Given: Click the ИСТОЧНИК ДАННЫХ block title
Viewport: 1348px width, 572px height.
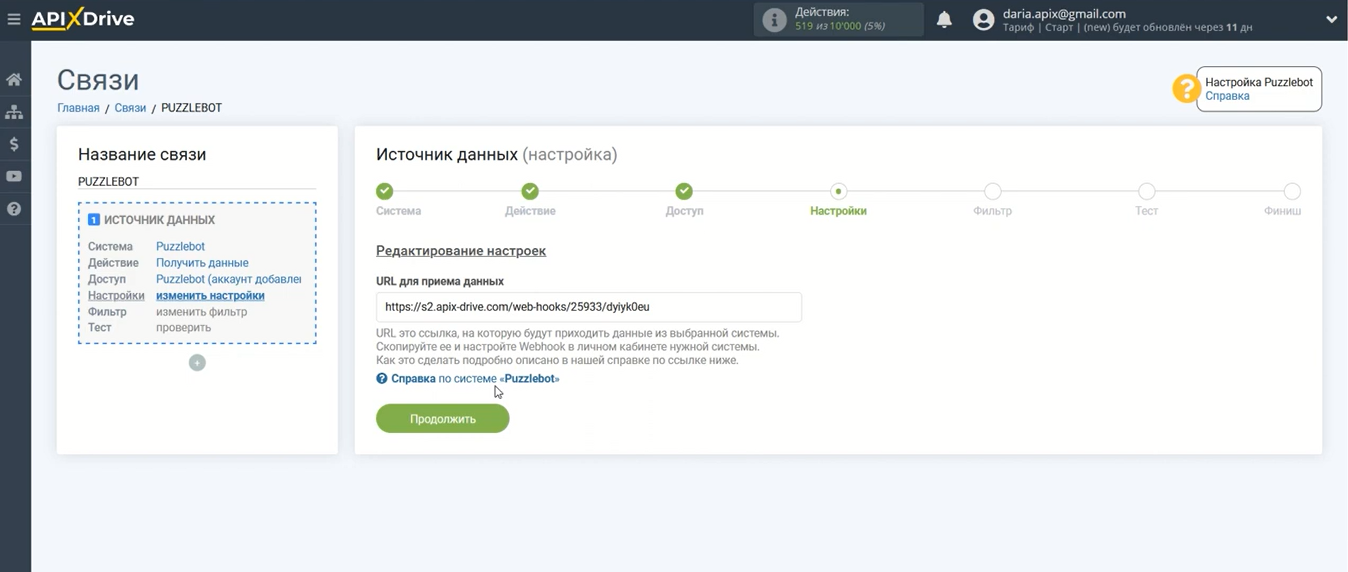Looking at the screenshot, I should (159, 220).
